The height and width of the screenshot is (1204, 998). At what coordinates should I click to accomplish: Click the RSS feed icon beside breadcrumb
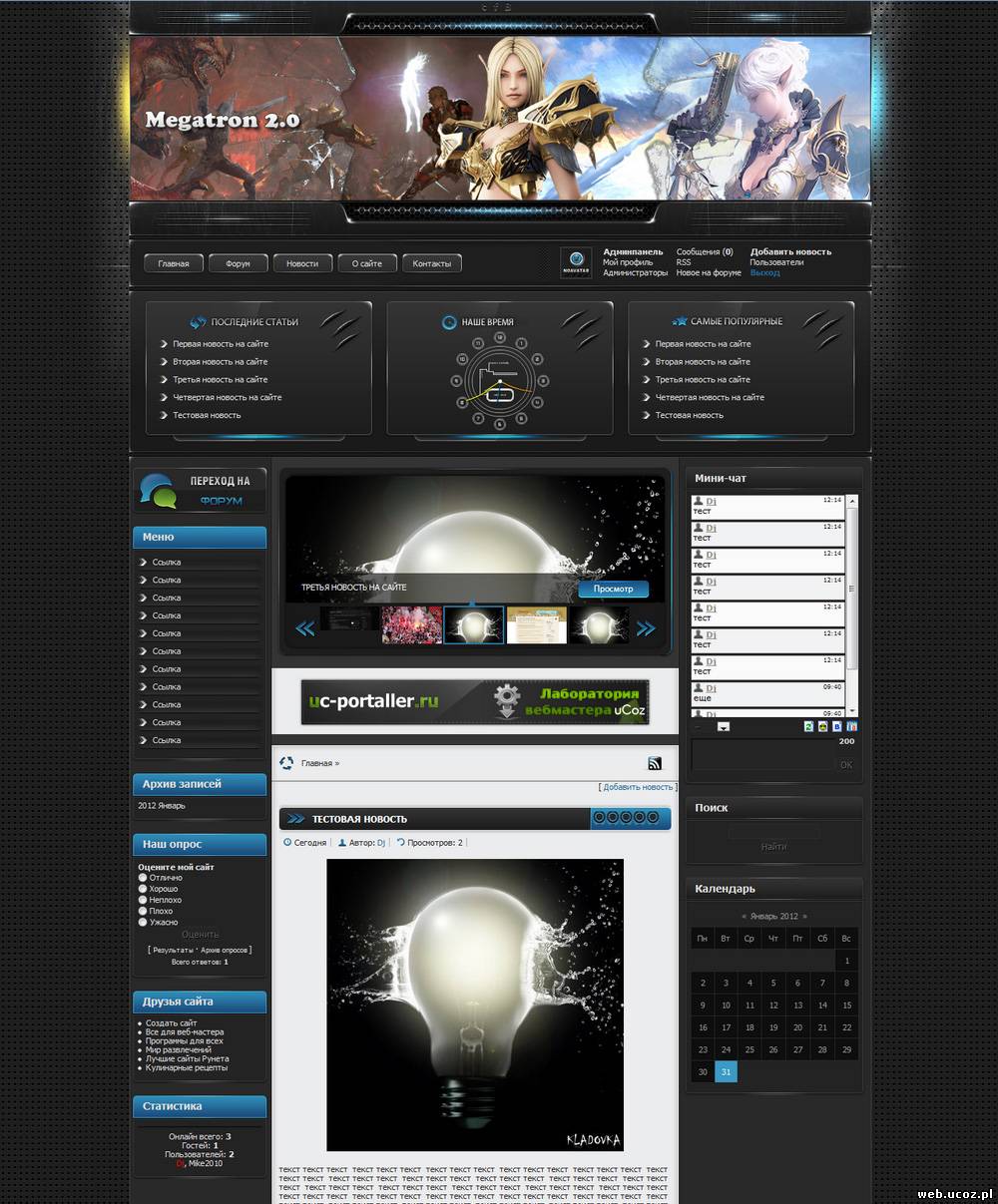655,763
